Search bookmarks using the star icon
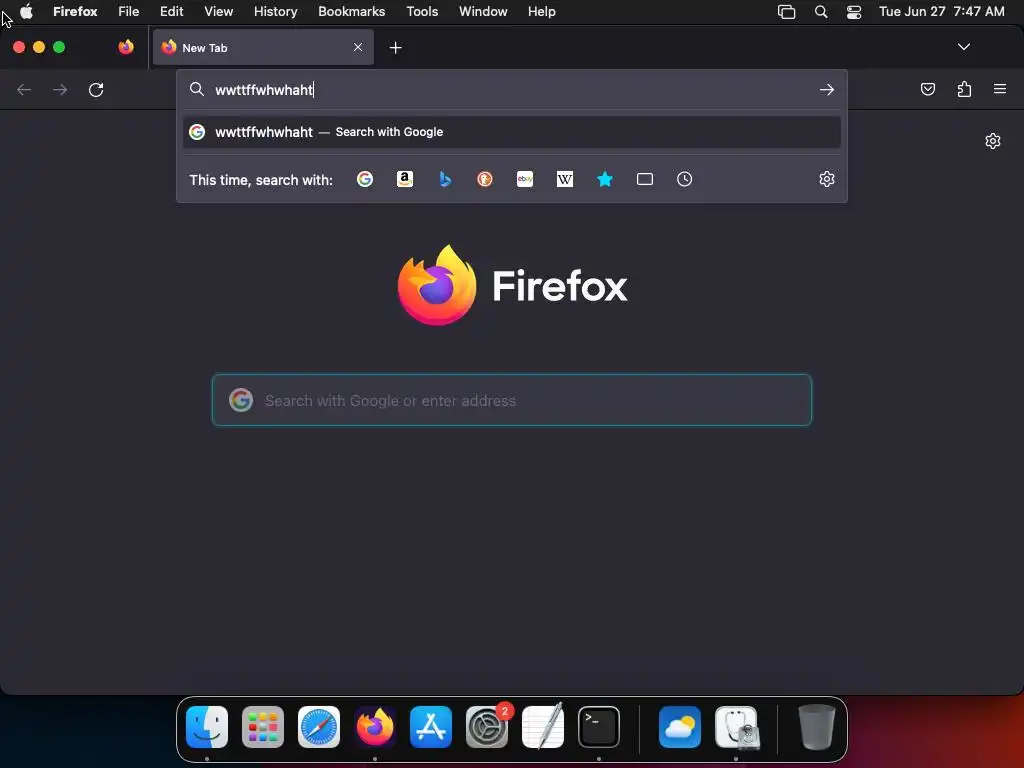Viewport: 1024px width, 768px height. [x=605, y=179]
